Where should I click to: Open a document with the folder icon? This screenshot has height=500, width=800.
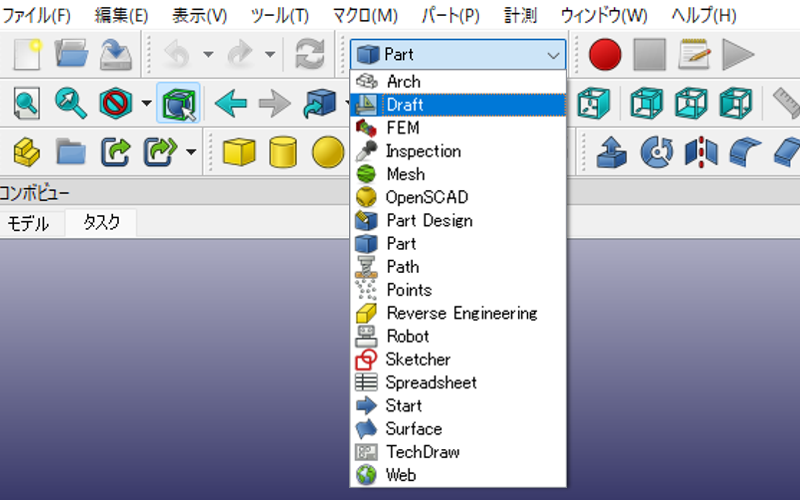(71, 54)
